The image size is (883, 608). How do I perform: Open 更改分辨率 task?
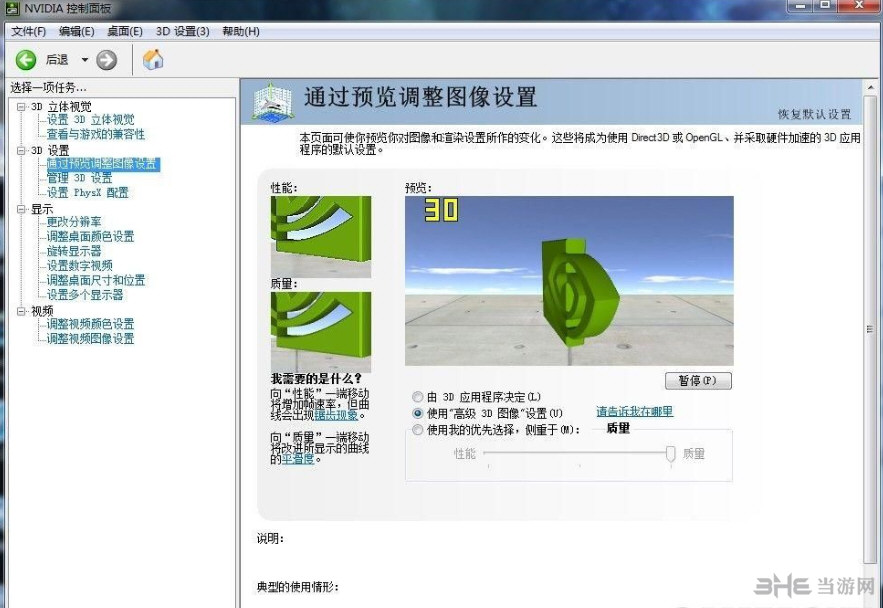(x=74, y=222)
